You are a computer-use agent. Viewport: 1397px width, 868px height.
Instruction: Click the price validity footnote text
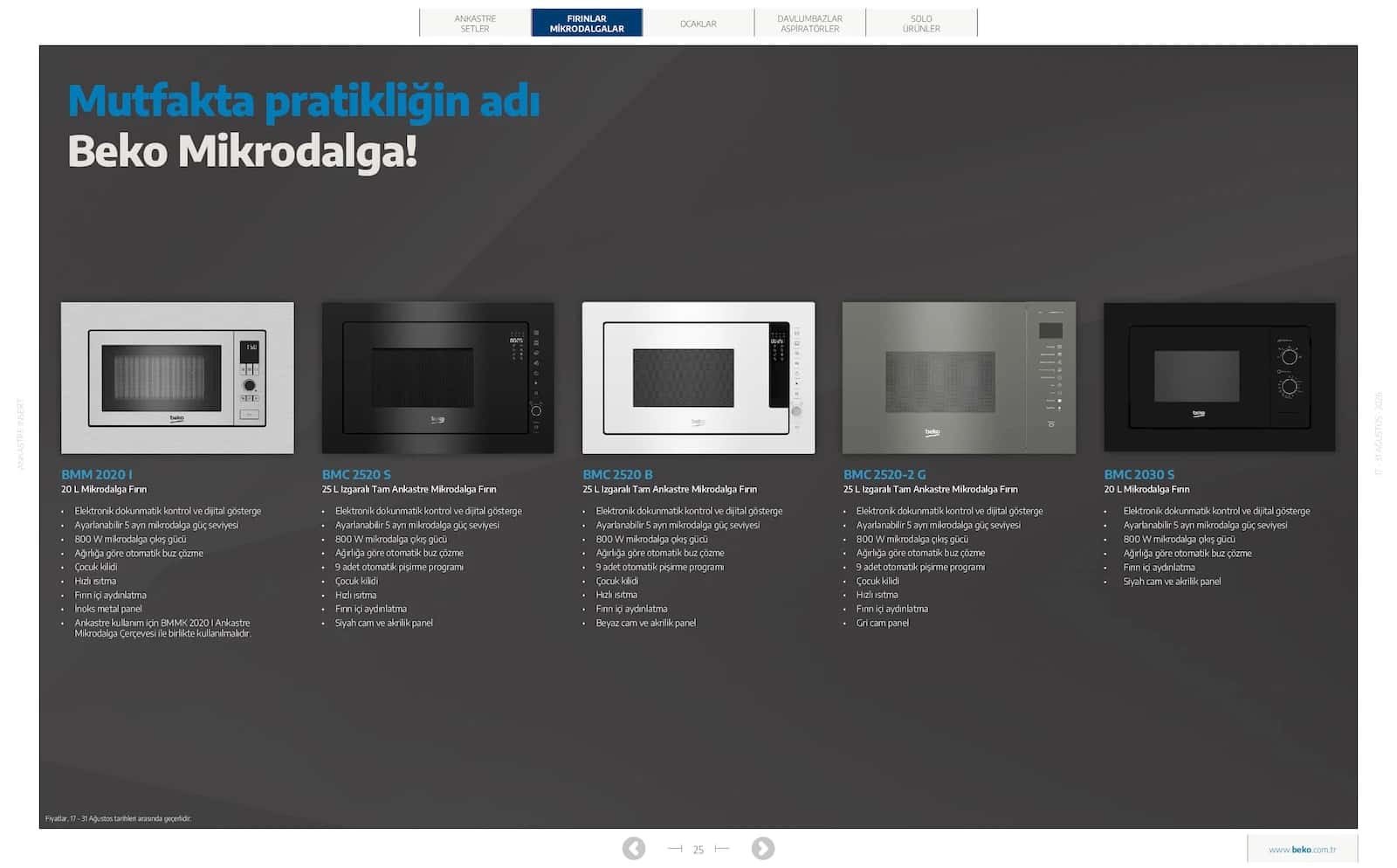[118, 819]
